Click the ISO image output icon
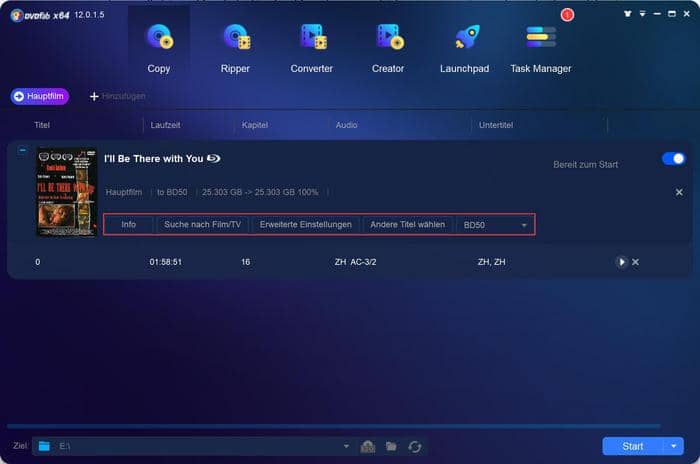700x464 pixels. [x=368, y=446]
